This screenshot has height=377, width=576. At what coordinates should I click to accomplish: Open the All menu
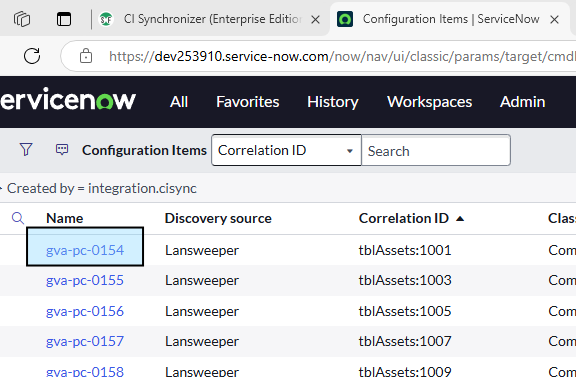[x=179, y=102]
